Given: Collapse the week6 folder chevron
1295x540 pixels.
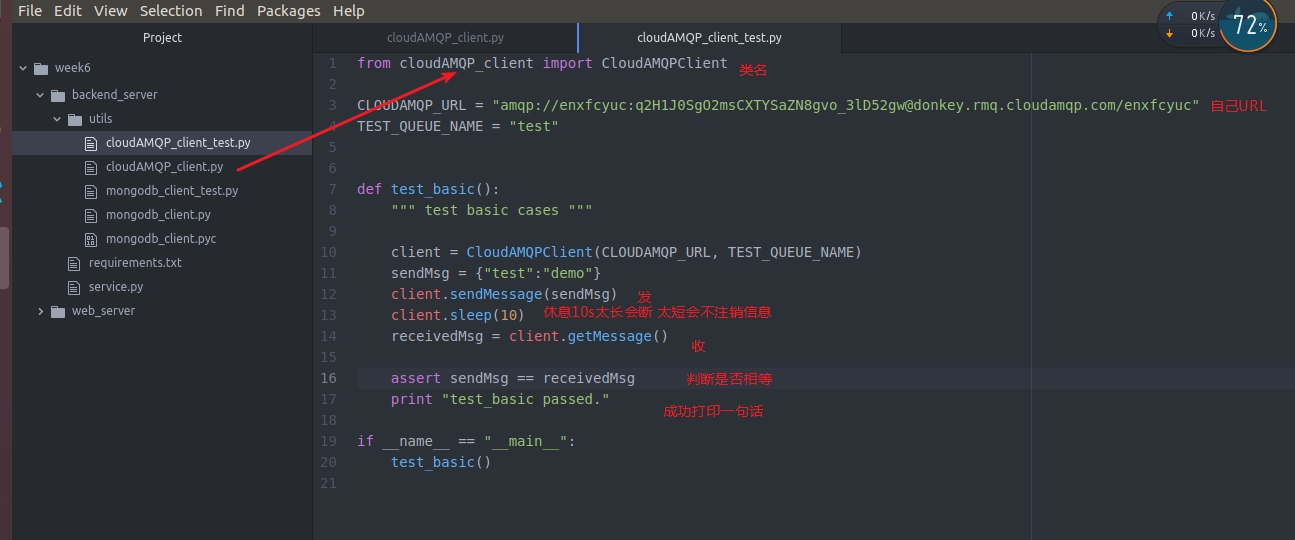Looking at the screenshot, I should (x=23, y=69).
